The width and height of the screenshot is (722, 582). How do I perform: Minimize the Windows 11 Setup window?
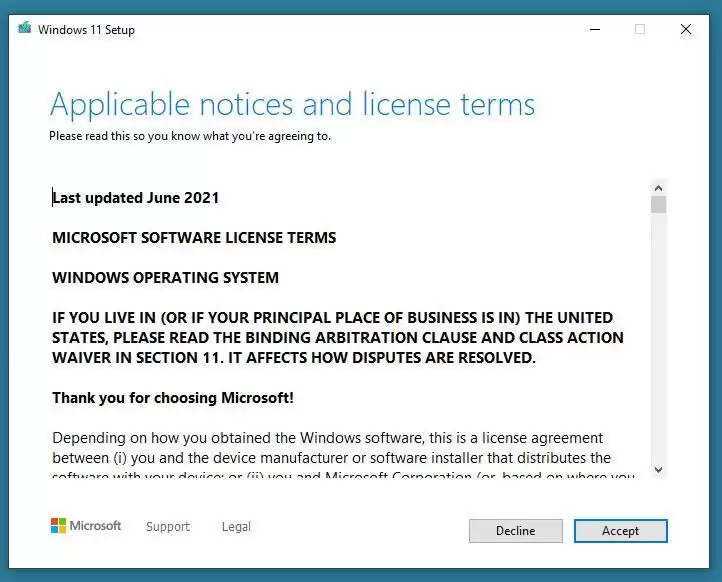(594, 29)
